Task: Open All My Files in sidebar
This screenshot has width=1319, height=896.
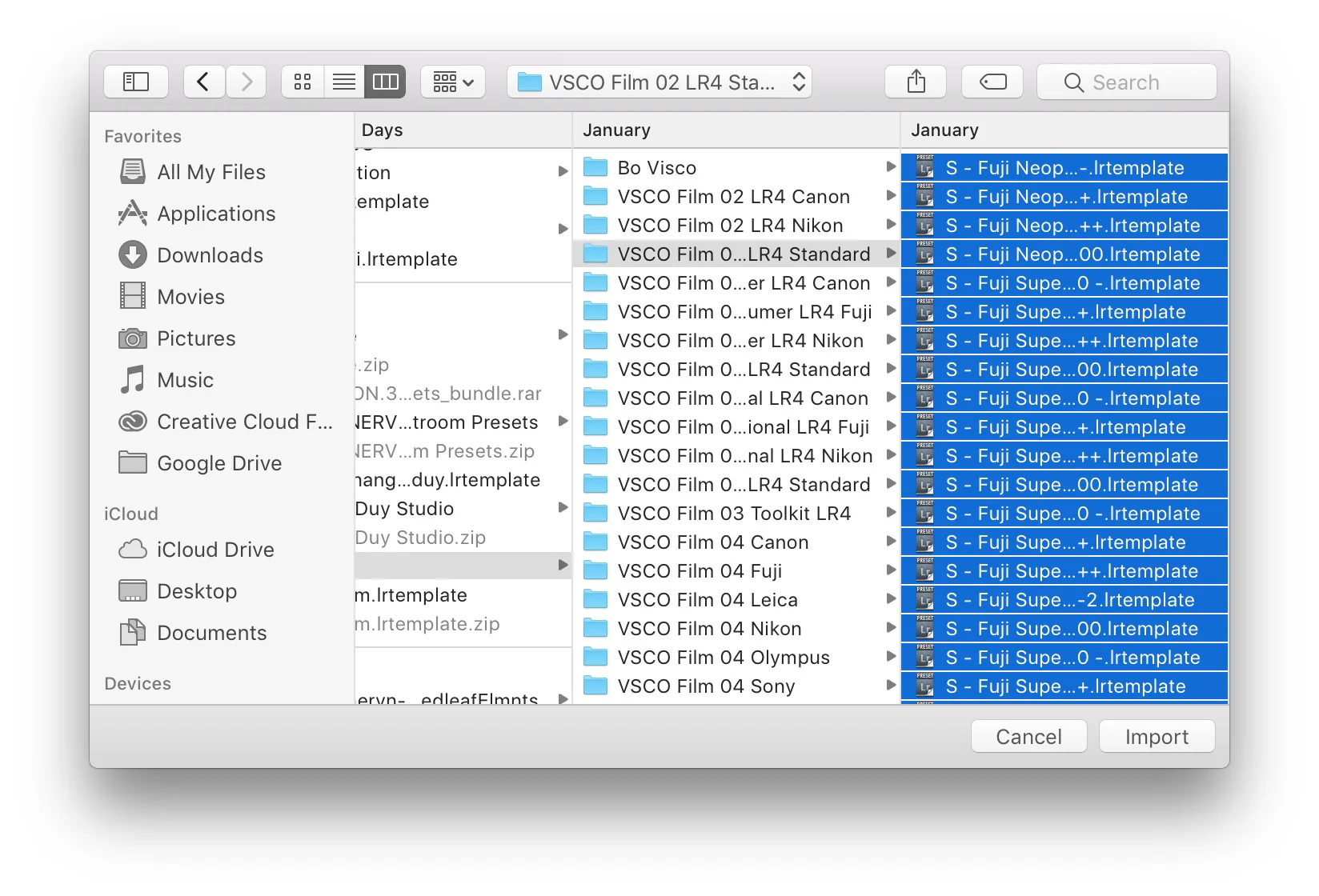Action: (x=211, y=172)
